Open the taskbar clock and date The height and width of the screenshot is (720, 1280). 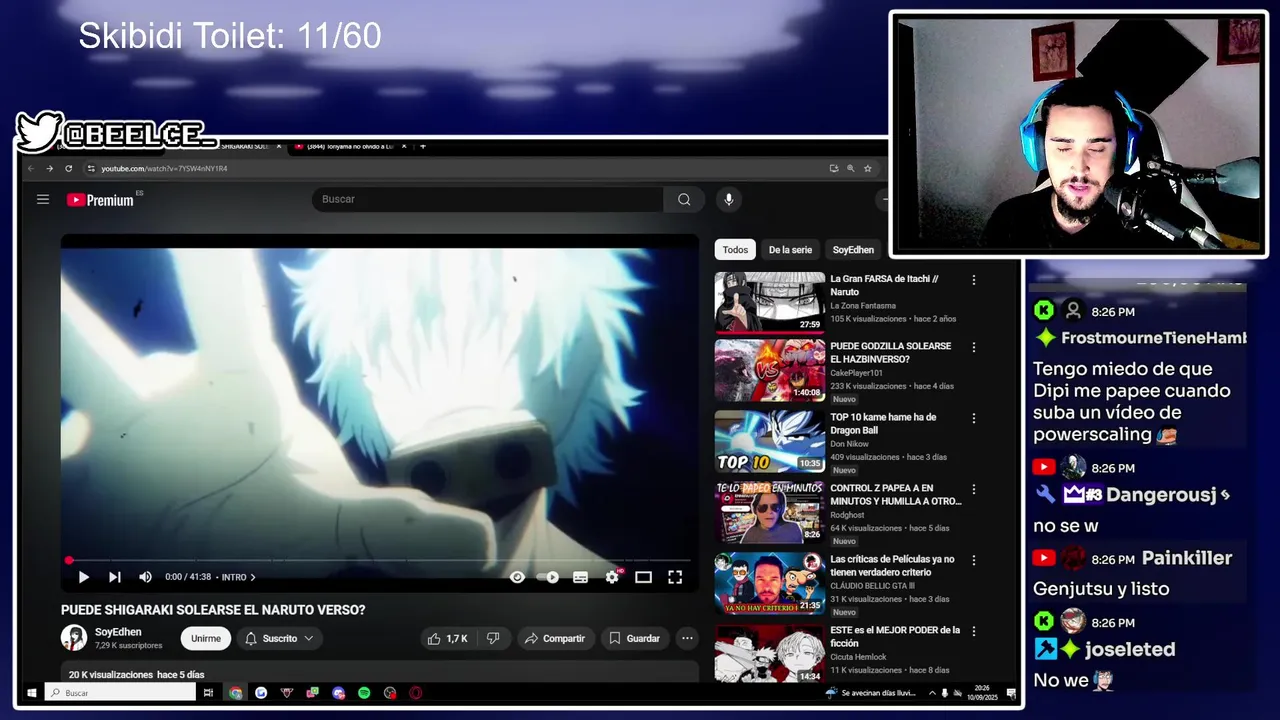coord(983,692)
